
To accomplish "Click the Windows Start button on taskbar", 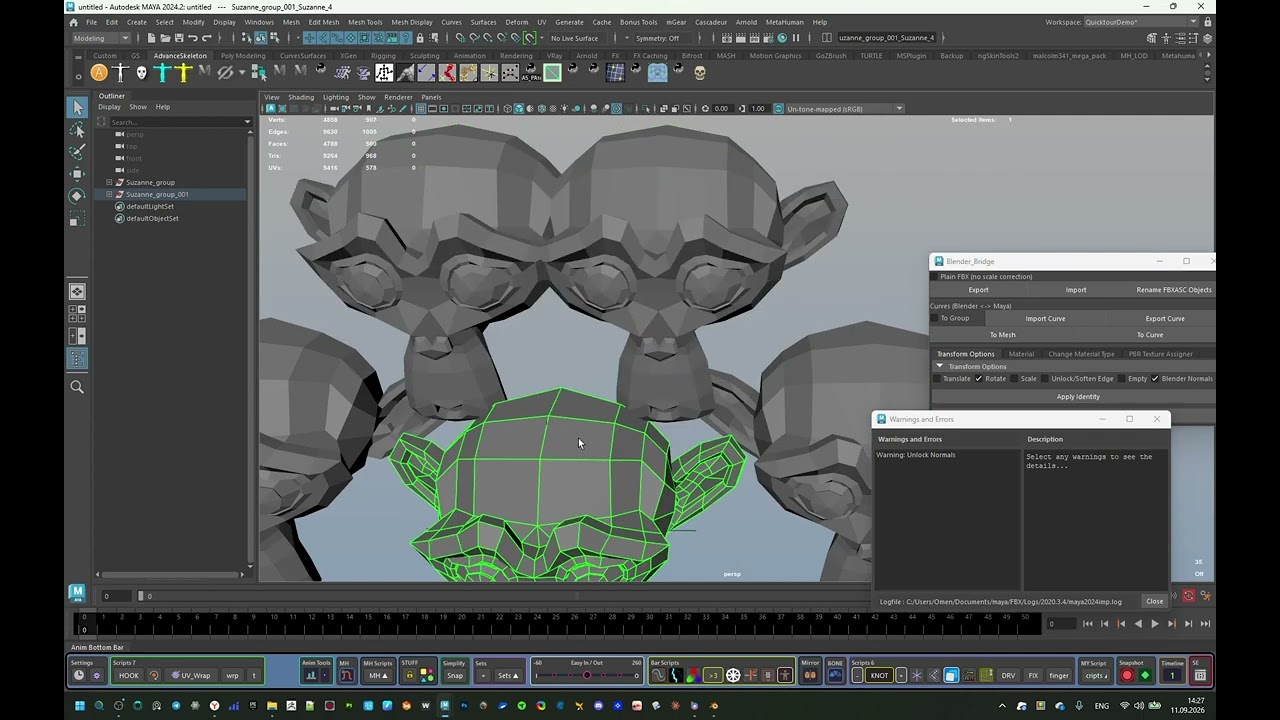I will [79, 706].
